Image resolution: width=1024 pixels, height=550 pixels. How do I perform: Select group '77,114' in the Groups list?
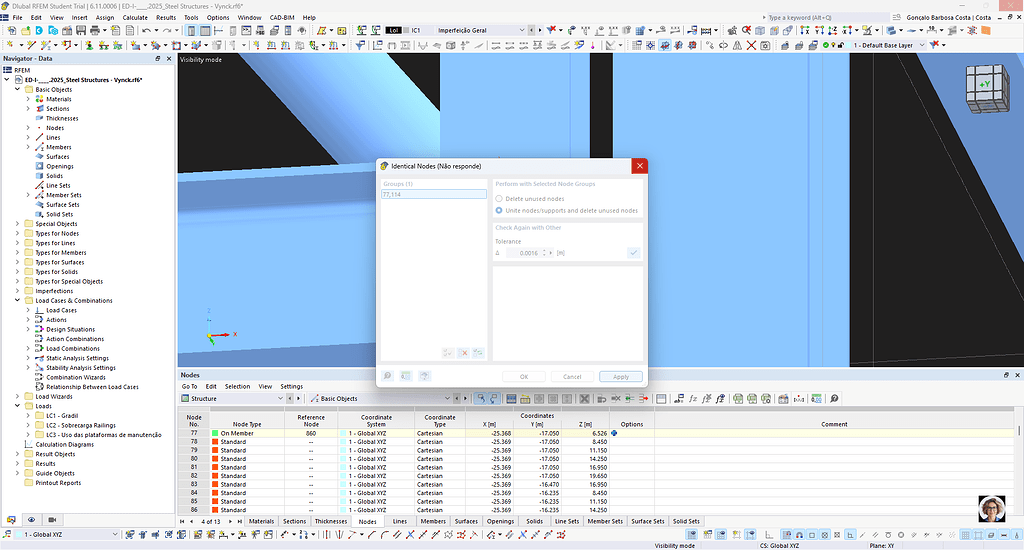pos(434,194)
